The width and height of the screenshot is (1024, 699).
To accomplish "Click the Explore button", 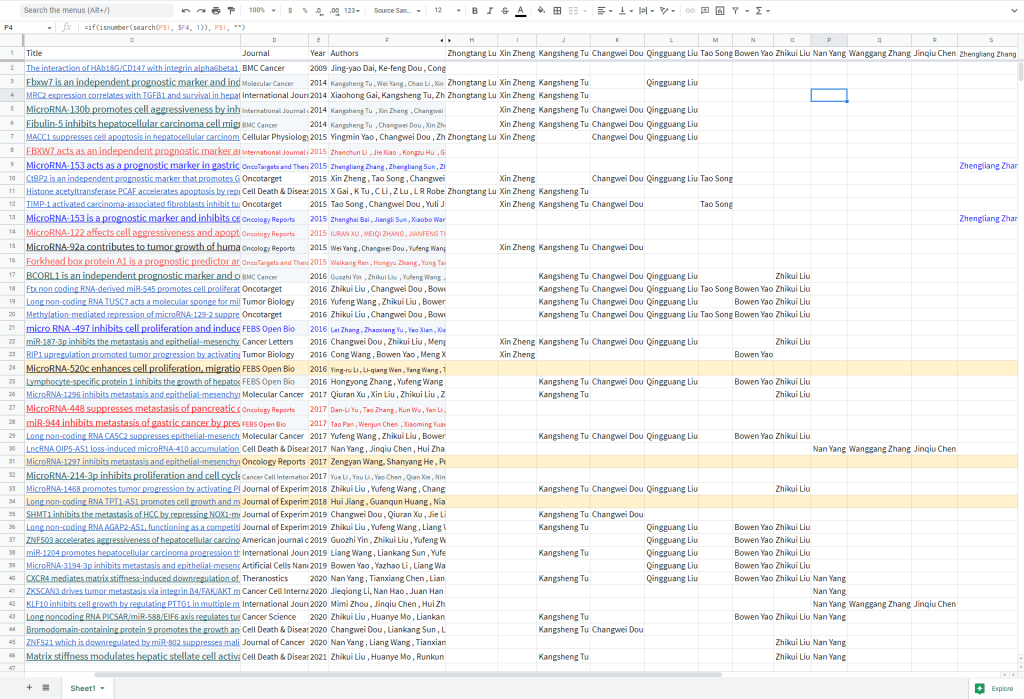I will pyautogui.click(x=994, y=688).
